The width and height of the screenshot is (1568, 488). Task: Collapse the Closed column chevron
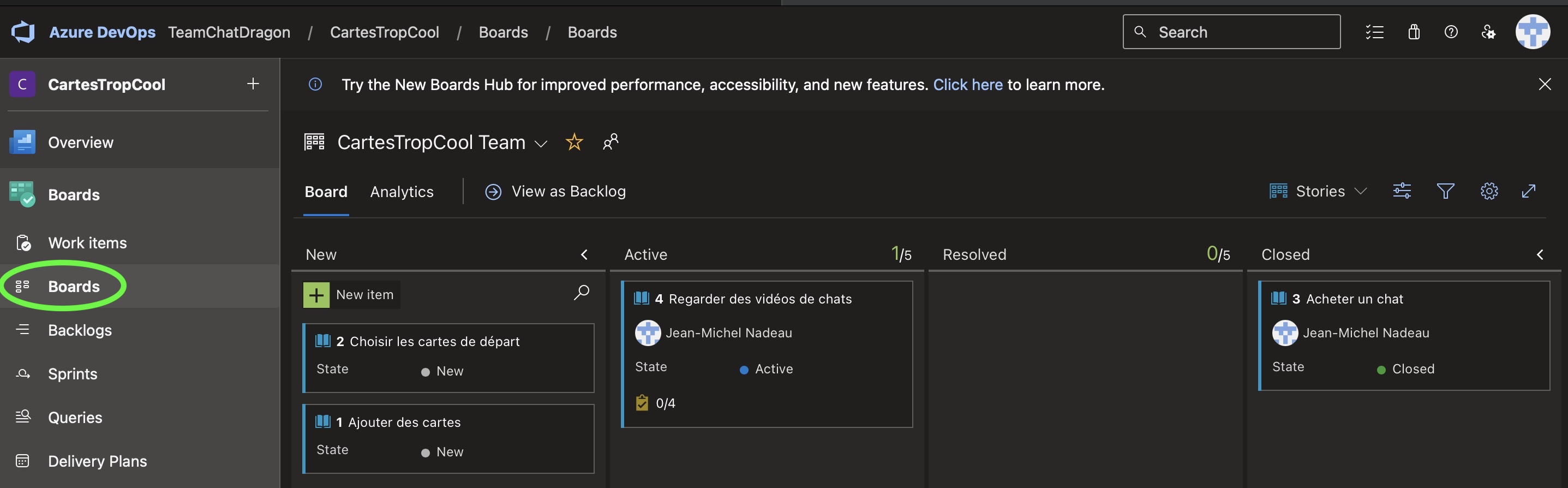tap(1540, 255)
